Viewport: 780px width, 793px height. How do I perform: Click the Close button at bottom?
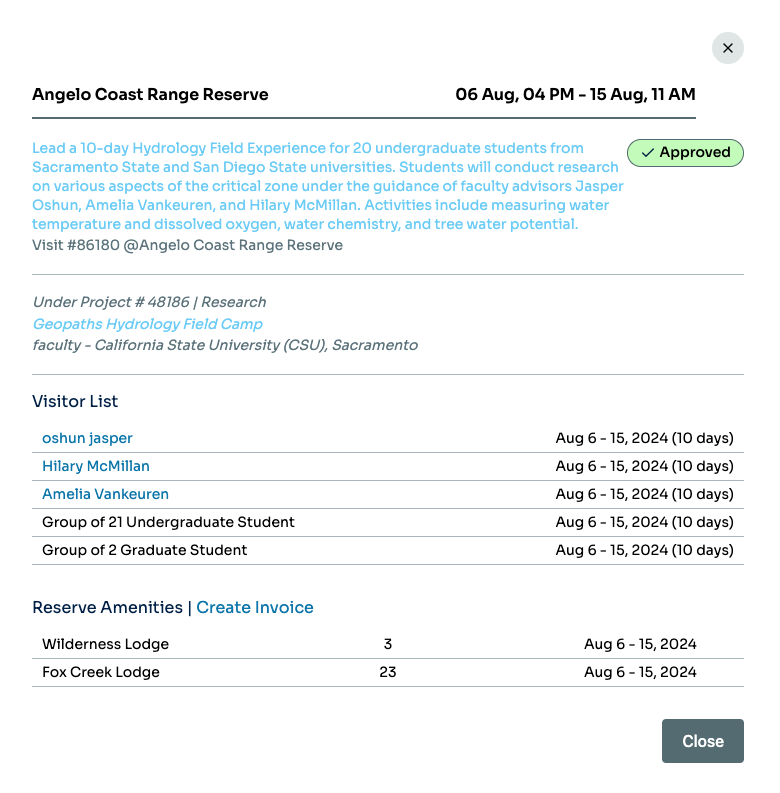(x=703, y=741)
